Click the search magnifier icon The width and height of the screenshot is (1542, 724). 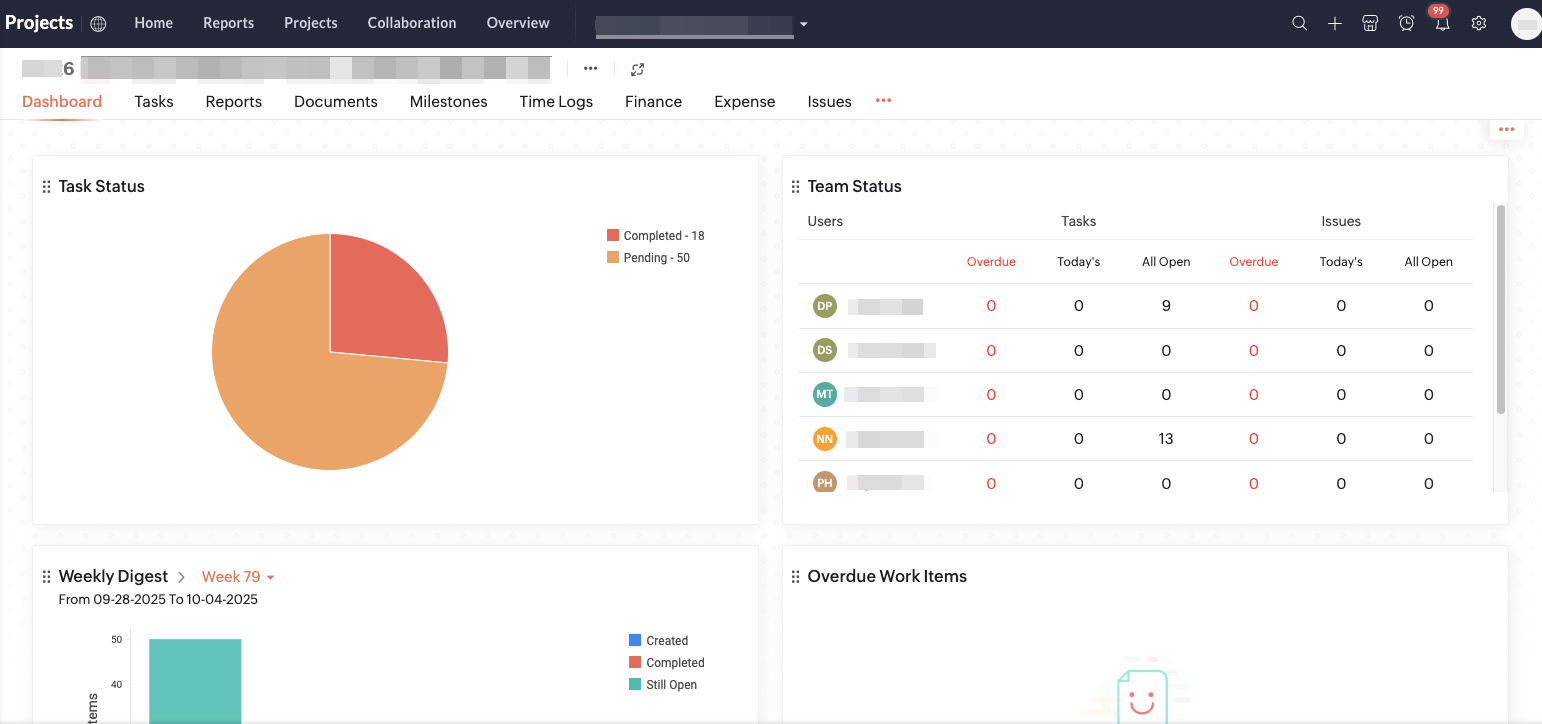pyautogui.click(x=1299, y=23)
